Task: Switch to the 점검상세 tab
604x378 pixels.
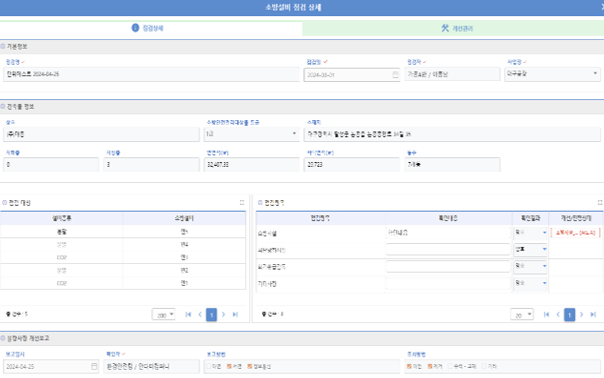Action: pos(151,28)
